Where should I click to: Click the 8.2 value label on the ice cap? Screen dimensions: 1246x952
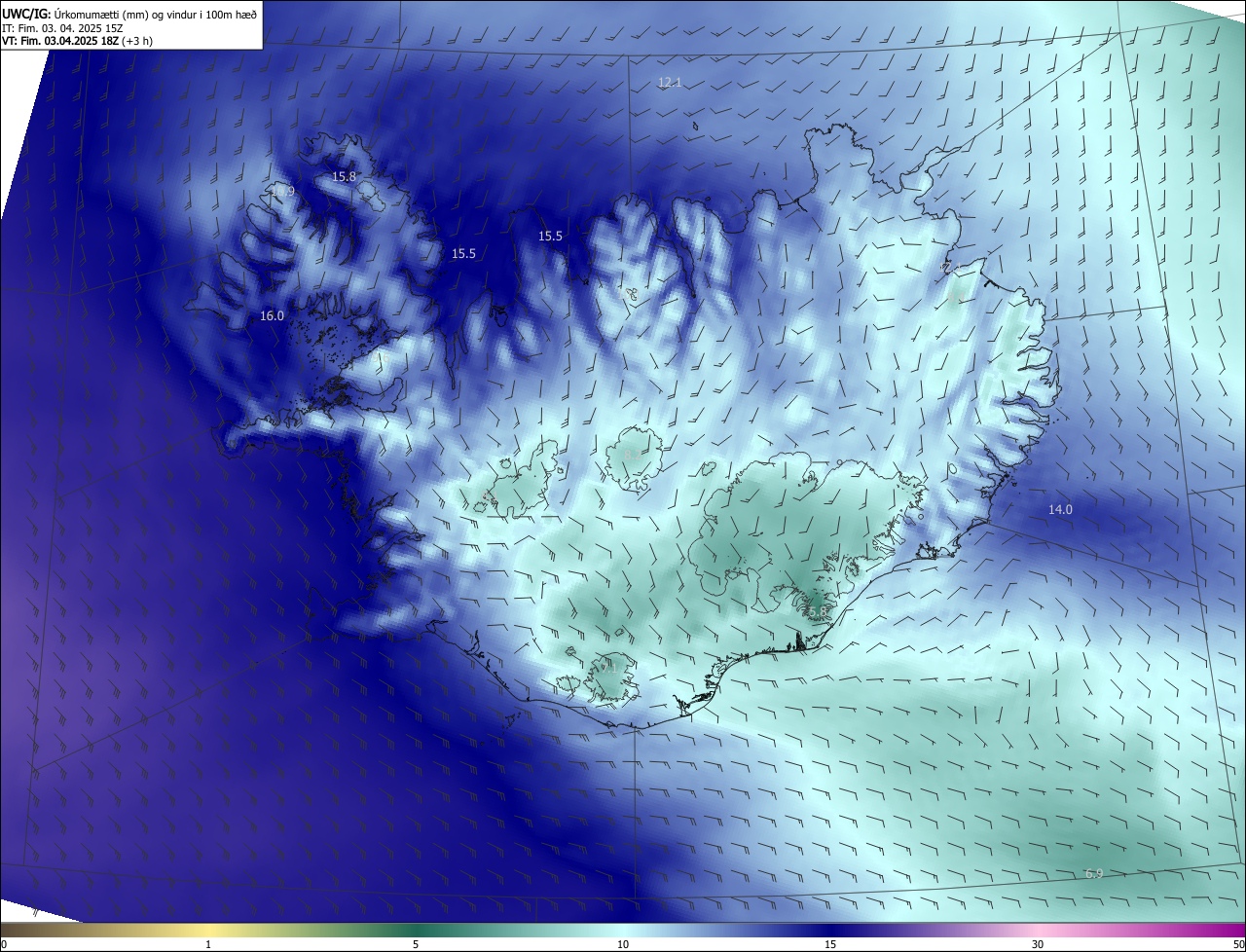coord(632,454)
